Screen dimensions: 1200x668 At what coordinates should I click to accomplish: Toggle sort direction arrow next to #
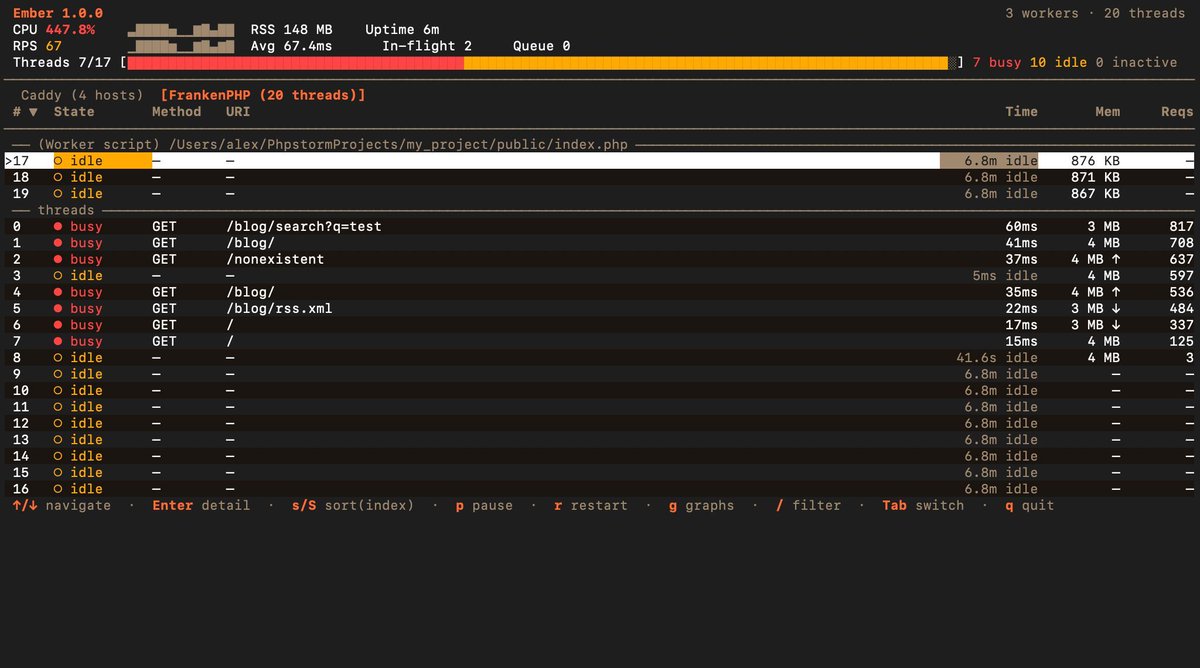click(33, 112)
